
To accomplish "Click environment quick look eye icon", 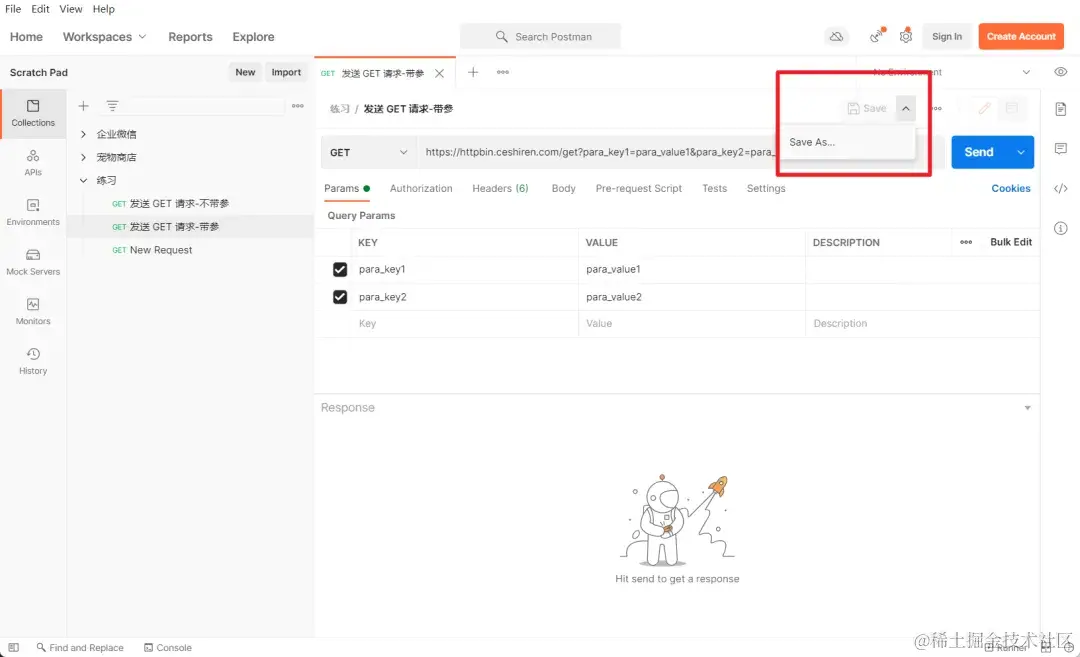I will 1061,72.
